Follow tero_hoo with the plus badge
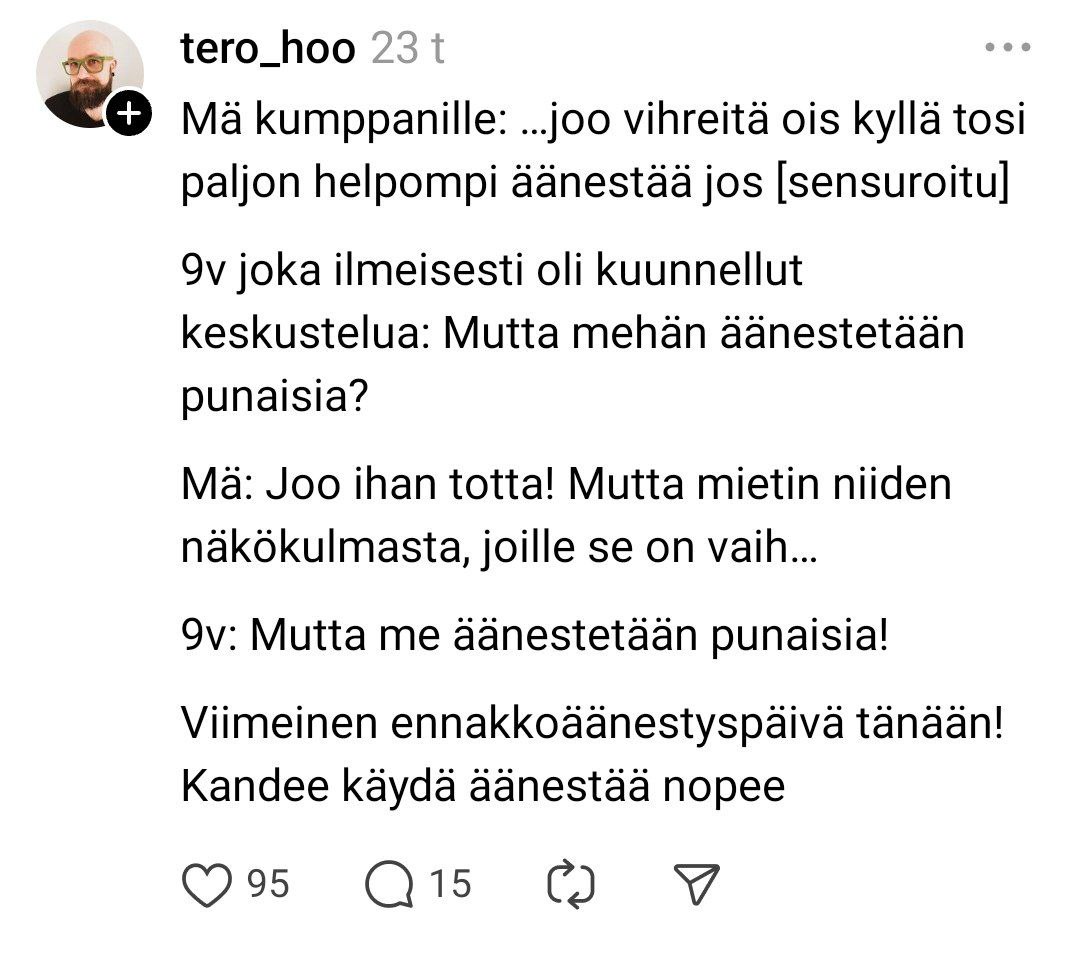This screenshot has width=1080, height=953. click(130, 116)
